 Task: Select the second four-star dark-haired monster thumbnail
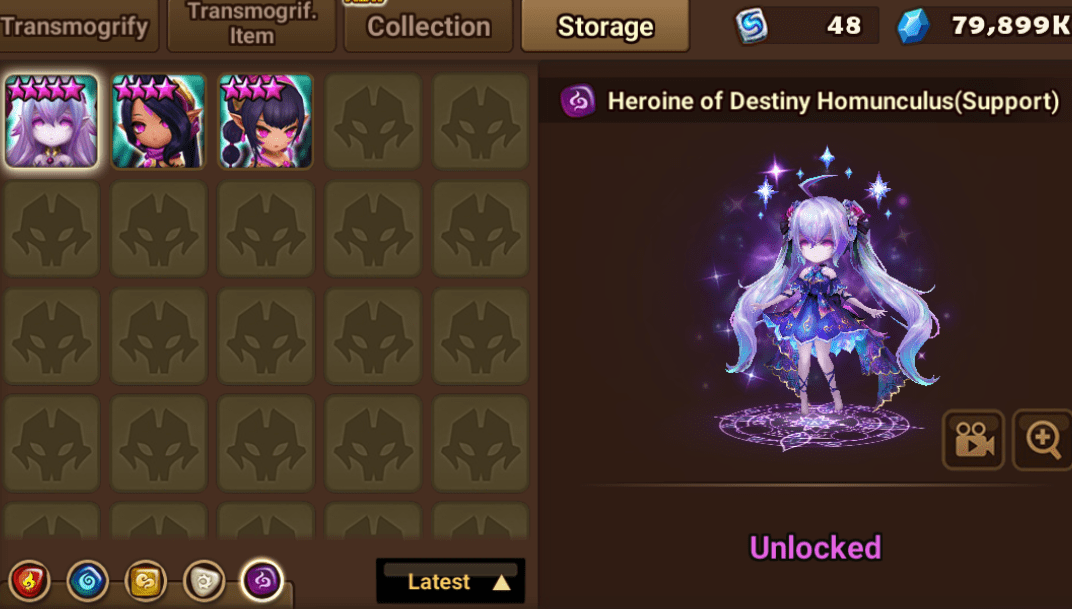coord(159,121)
